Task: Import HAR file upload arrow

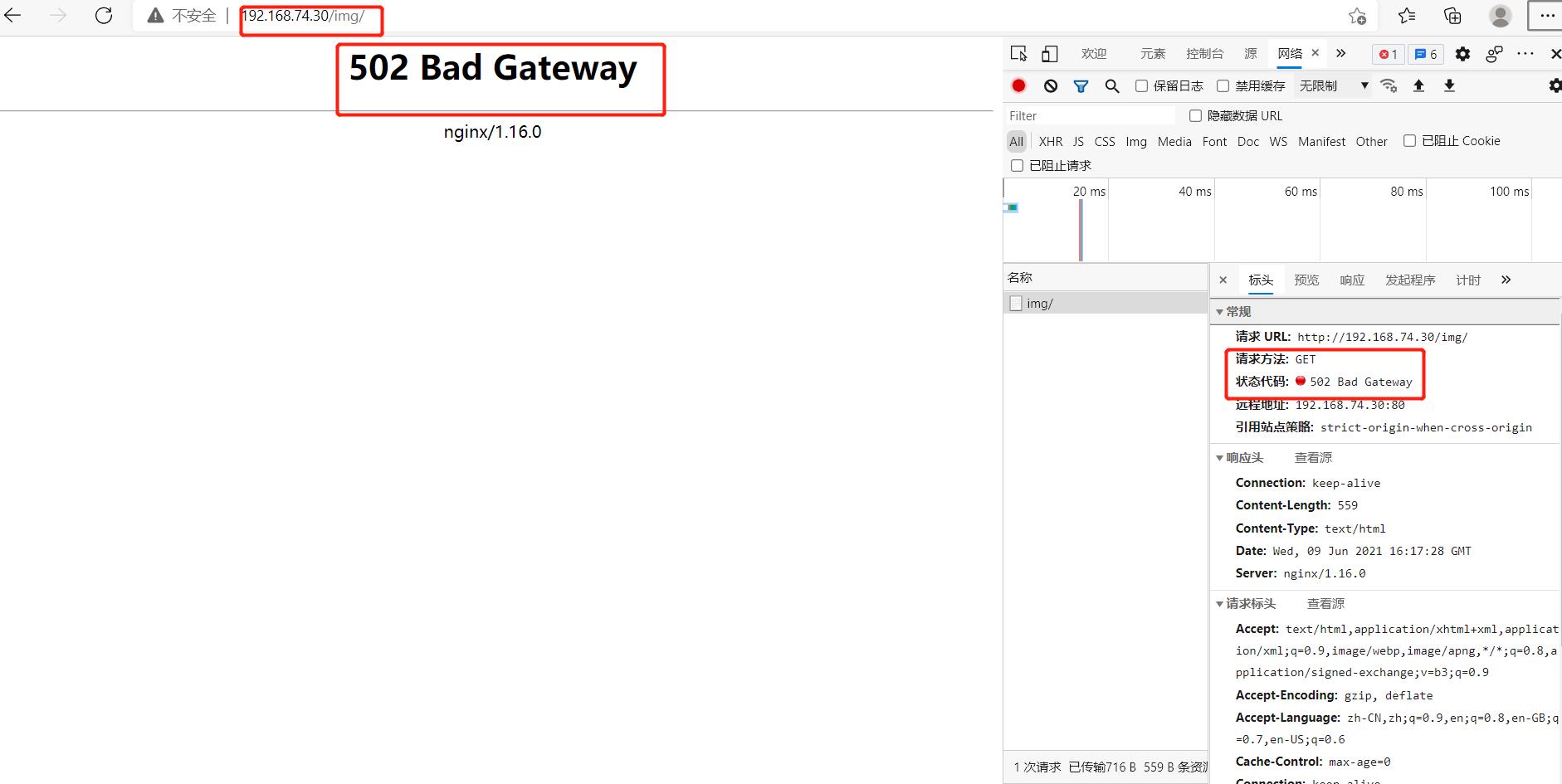Action: coord(1418,85)
